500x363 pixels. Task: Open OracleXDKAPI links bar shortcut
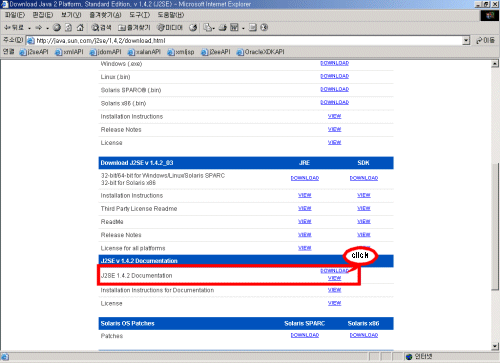261,52
